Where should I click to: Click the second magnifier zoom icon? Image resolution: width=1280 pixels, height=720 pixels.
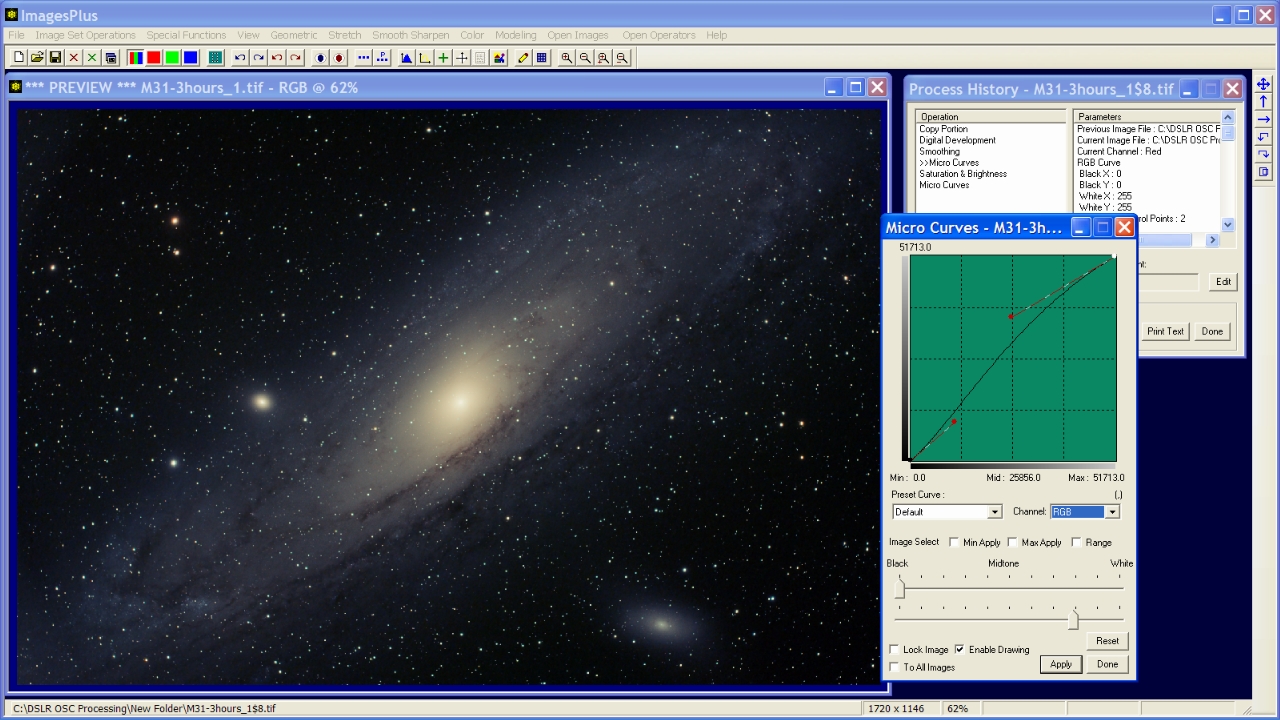click(585, 58)
